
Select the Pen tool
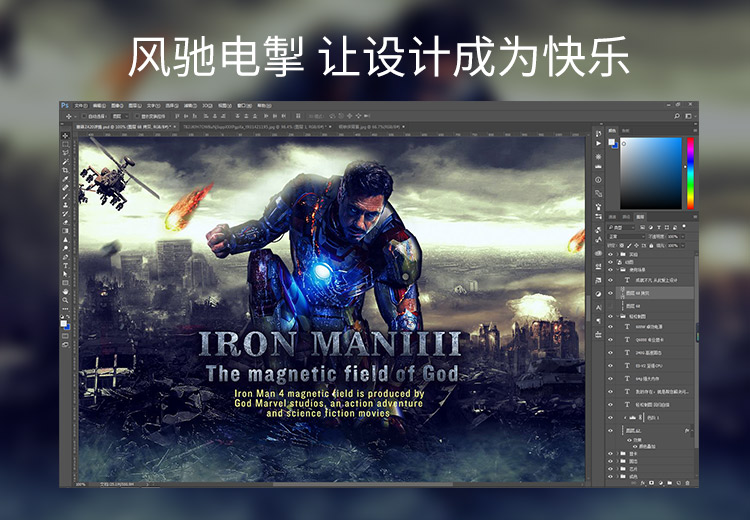(x=66, y=257)
